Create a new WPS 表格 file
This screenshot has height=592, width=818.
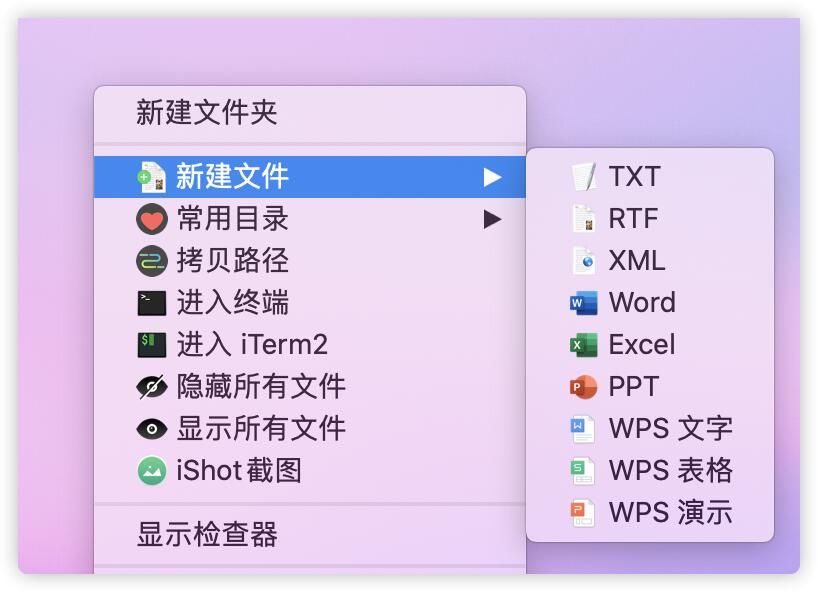click(650, 470)
